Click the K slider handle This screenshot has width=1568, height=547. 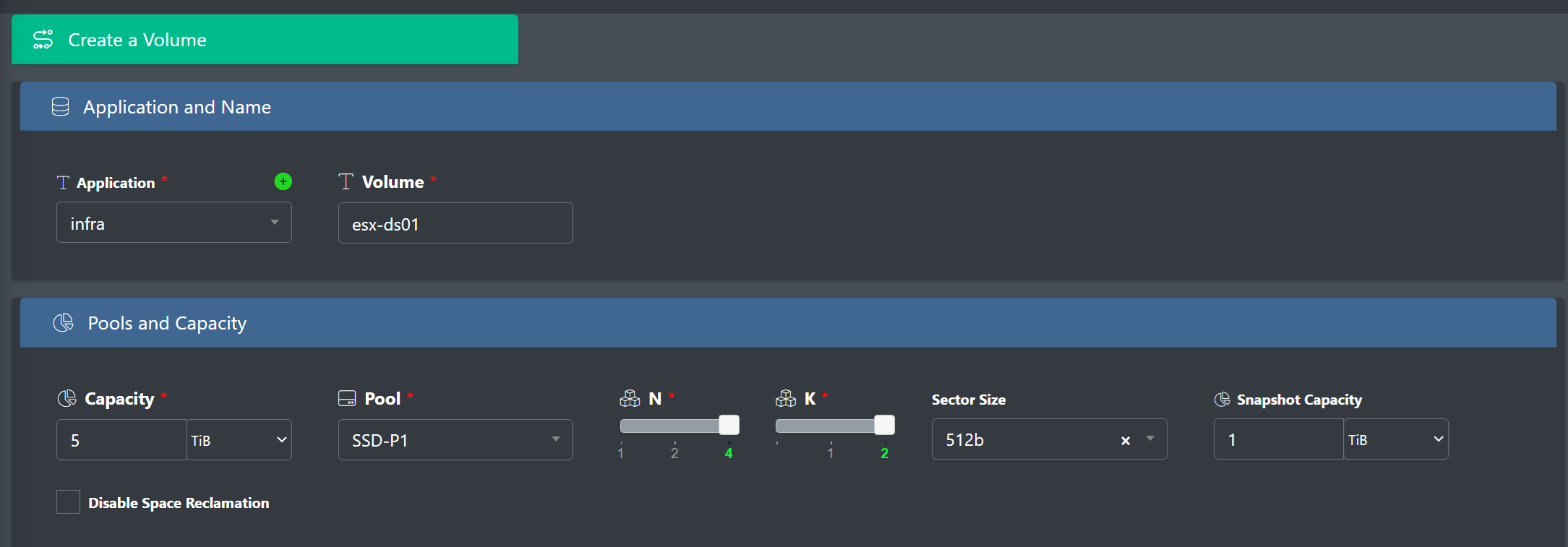pyautogui.click(x=885, y=425)
